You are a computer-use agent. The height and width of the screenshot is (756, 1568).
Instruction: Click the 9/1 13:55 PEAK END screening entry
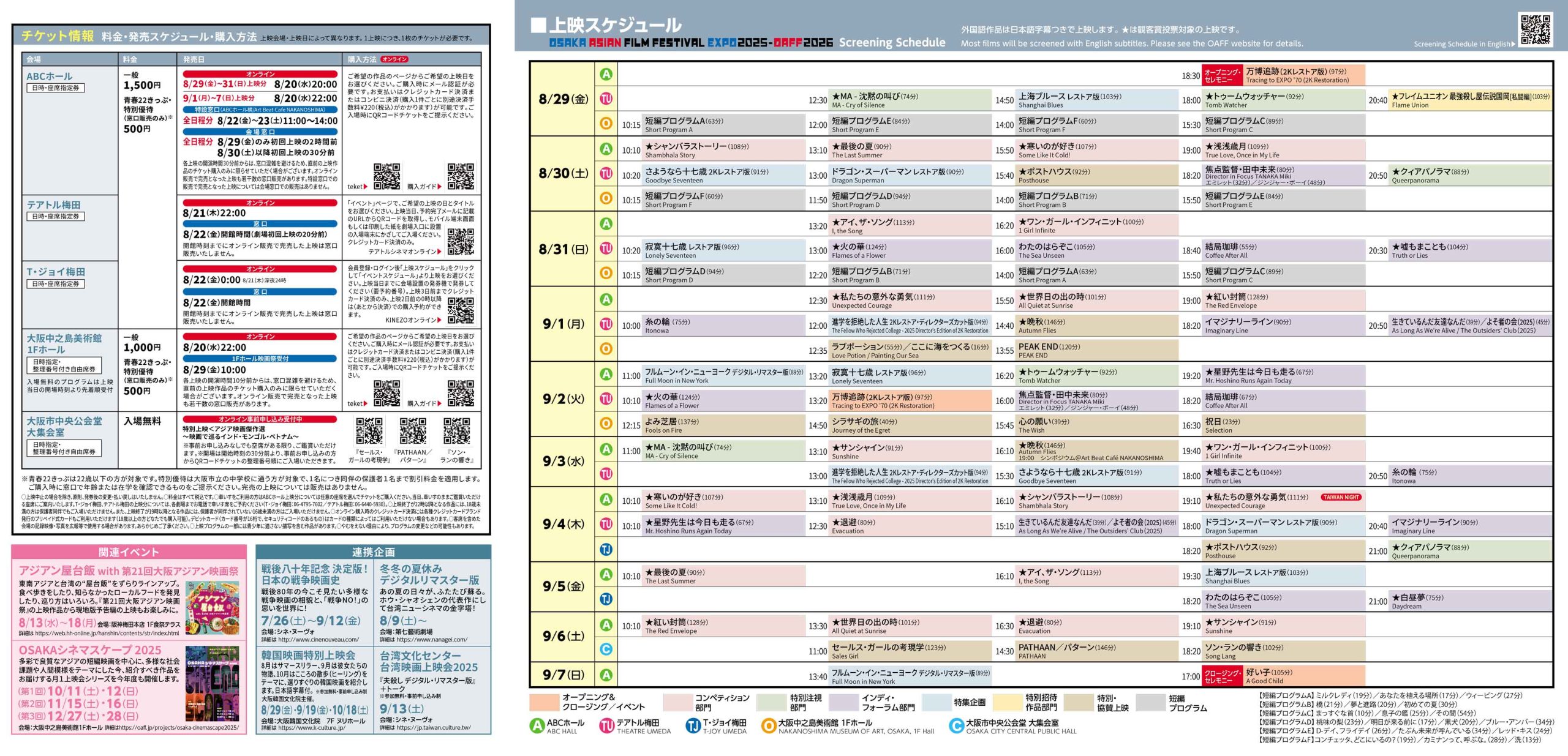click(x=1096, y=351)
